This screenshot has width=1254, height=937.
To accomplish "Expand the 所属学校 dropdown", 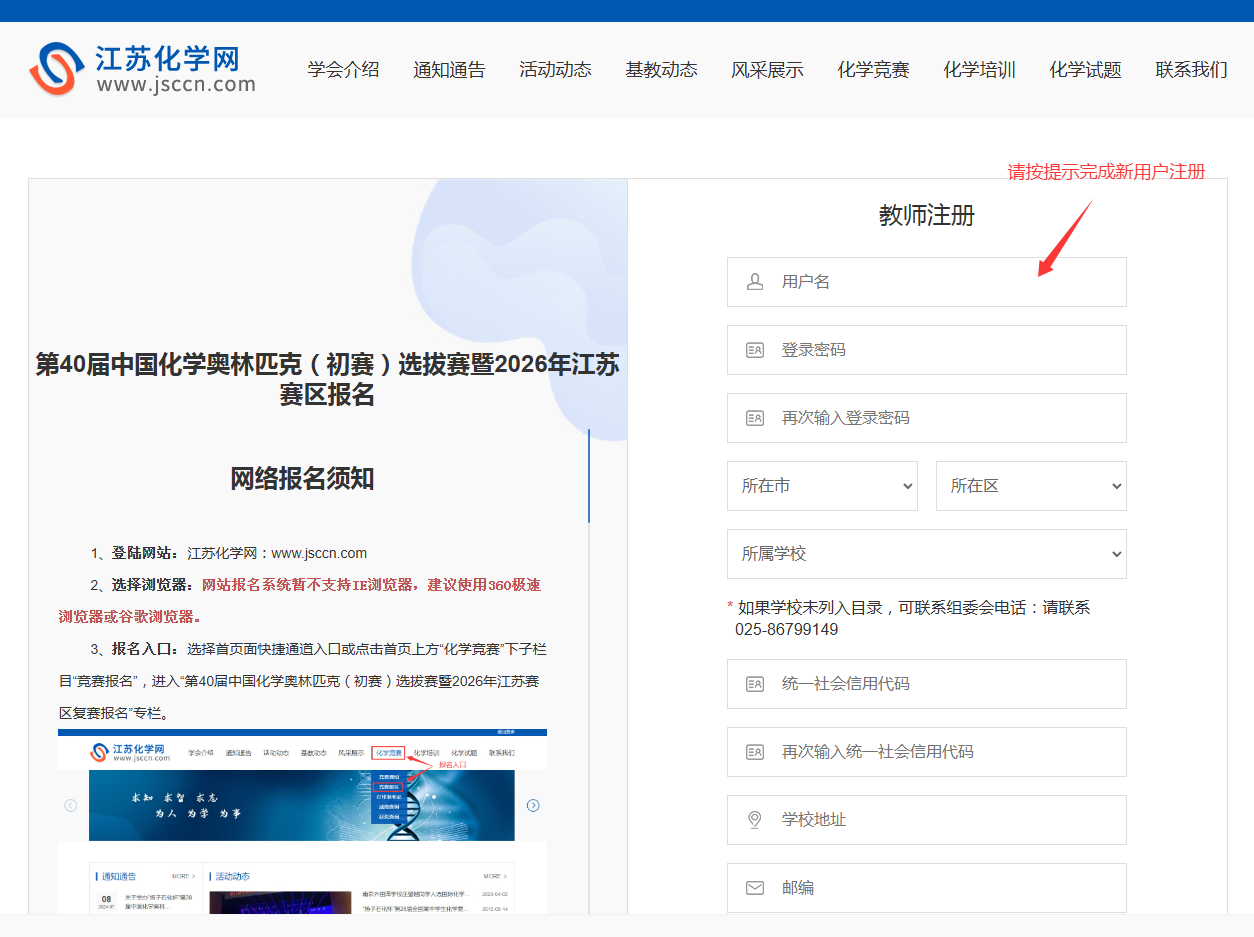I will click(x=927, y=554).
